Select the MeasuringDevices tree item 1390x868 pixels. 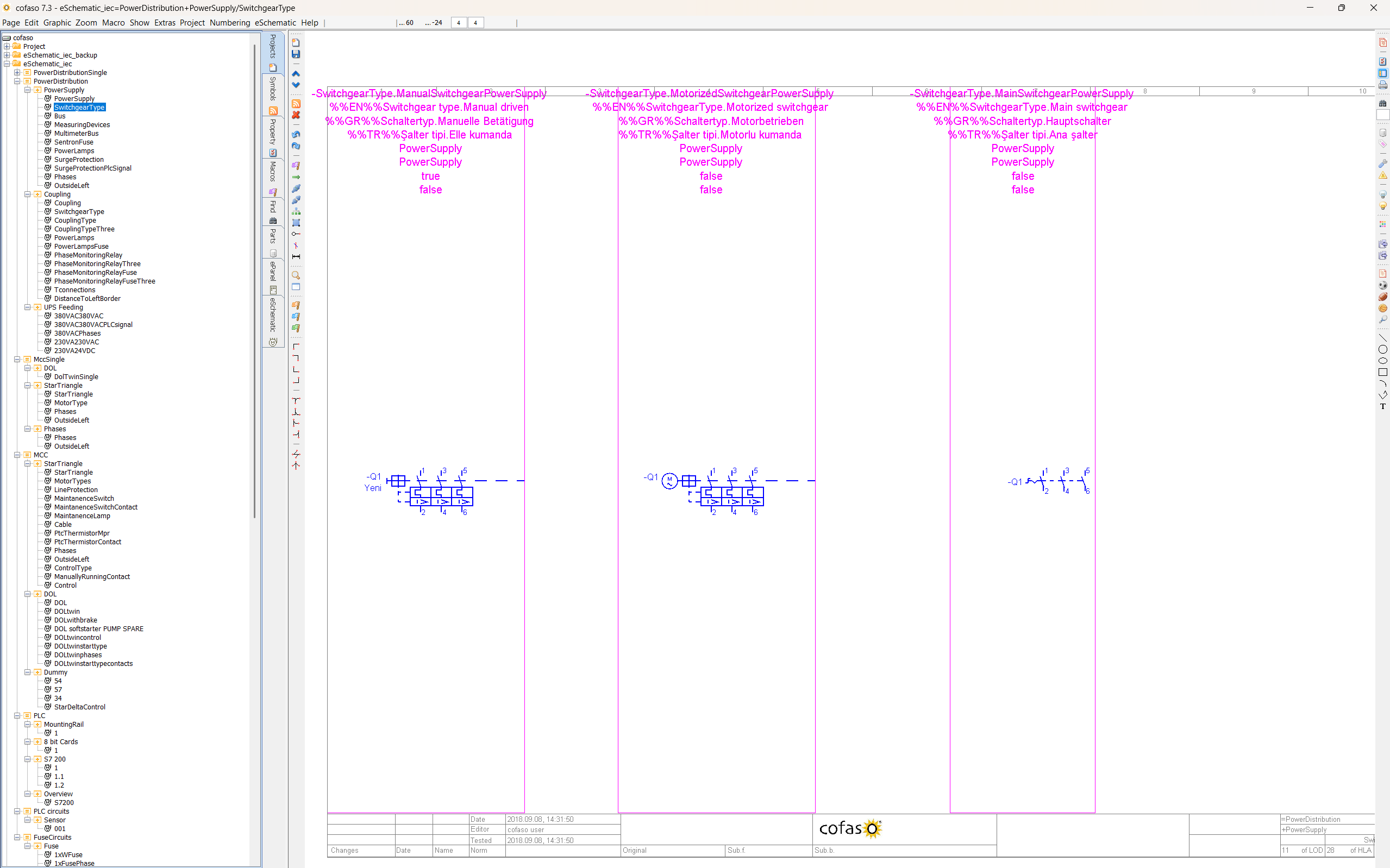pos(82,124)
